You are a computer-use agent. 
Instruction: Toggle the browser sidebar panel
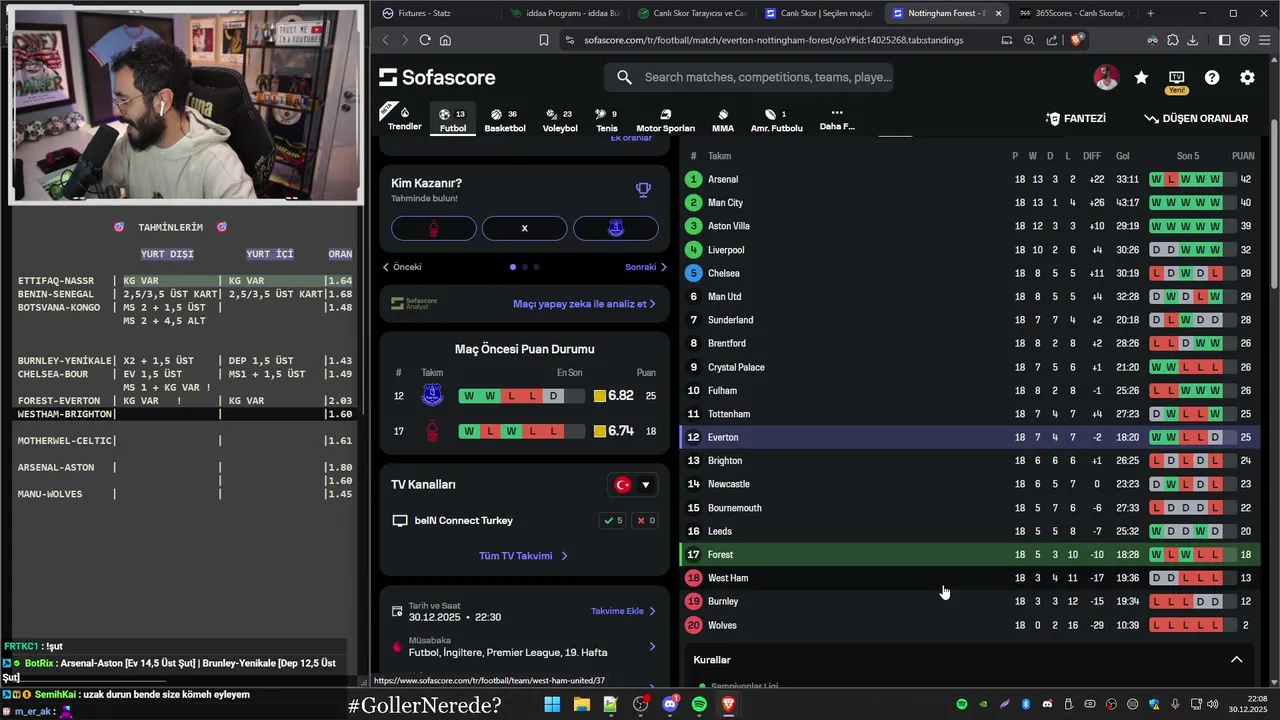point(1224,40)
